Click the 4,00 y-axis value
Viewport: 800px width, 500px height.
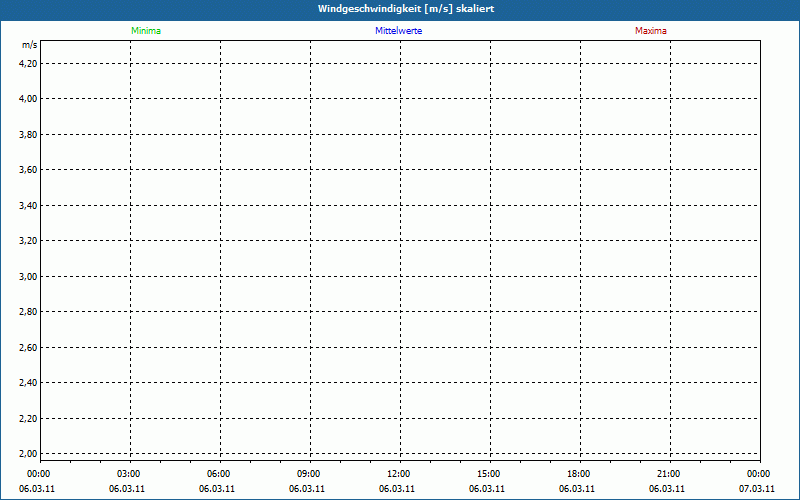point(28,98)
